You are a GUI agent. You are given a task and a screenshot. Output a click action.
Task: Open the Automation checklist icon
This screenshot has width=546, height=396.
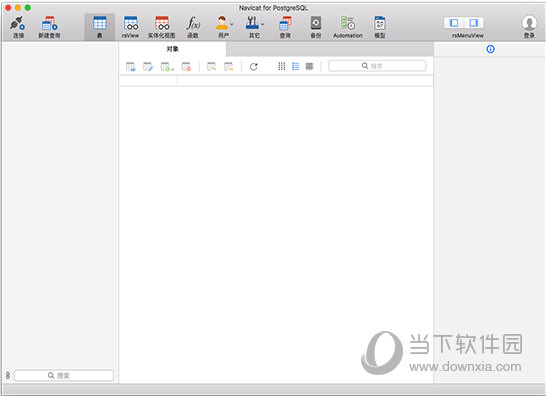click(x=348, y=23)
